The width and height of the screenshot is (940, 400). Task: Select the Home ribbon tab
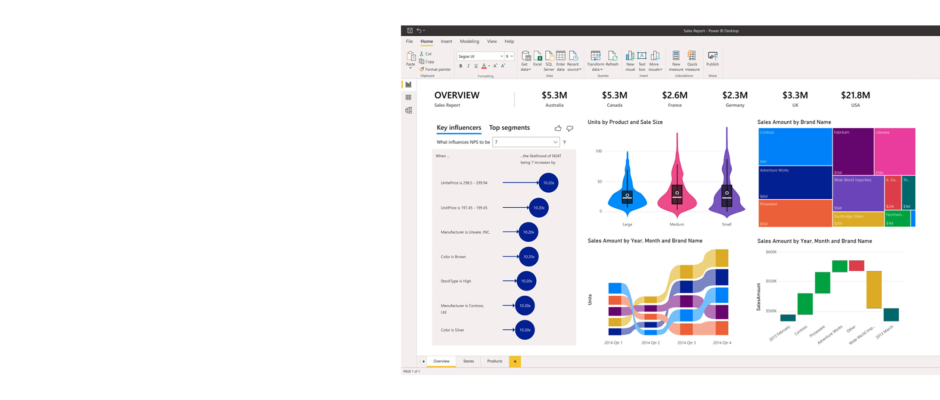coord(427,41)
